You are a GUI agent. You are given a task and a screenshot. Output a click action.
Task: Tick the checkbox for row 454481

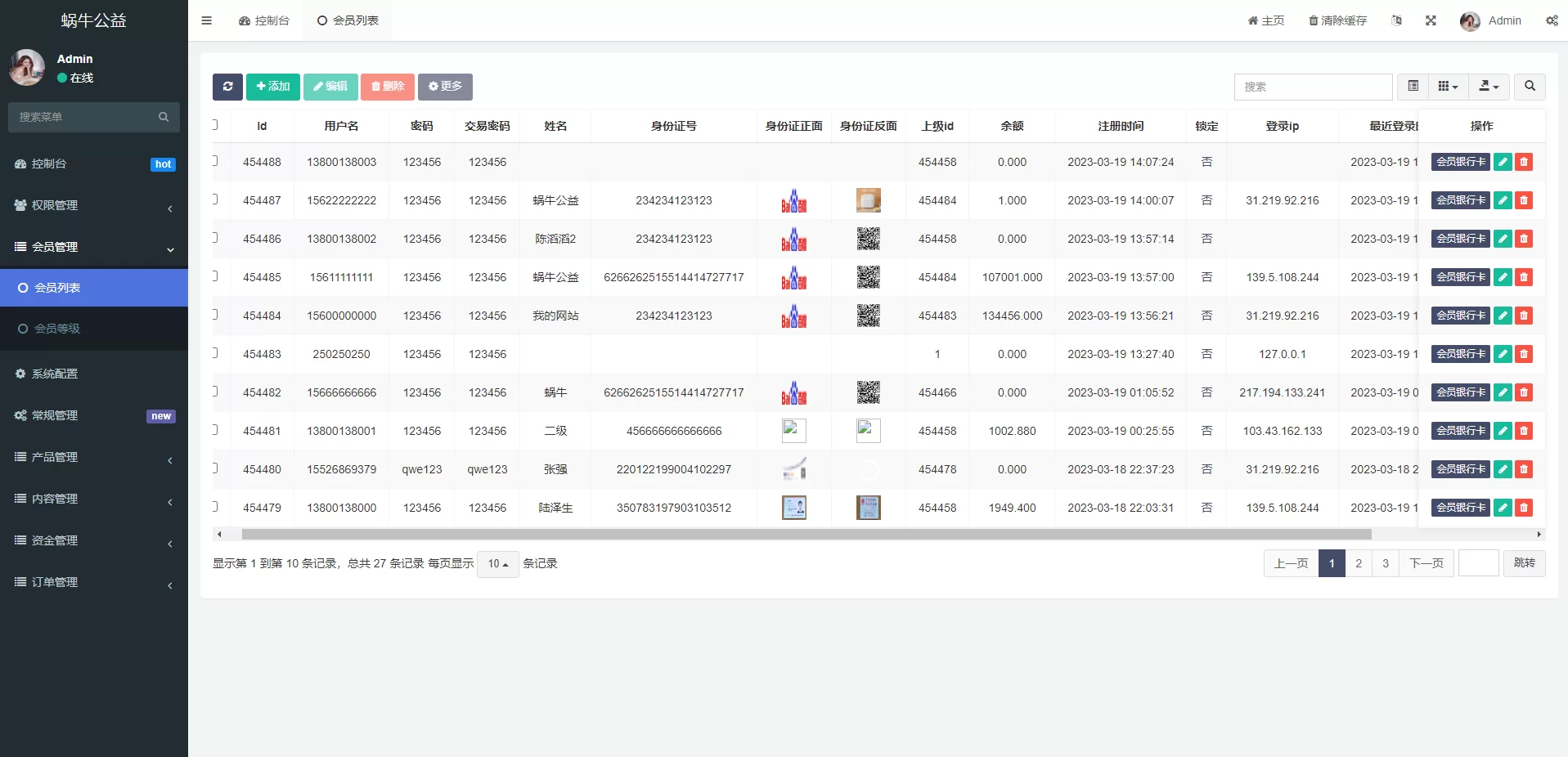coord(214,430)
